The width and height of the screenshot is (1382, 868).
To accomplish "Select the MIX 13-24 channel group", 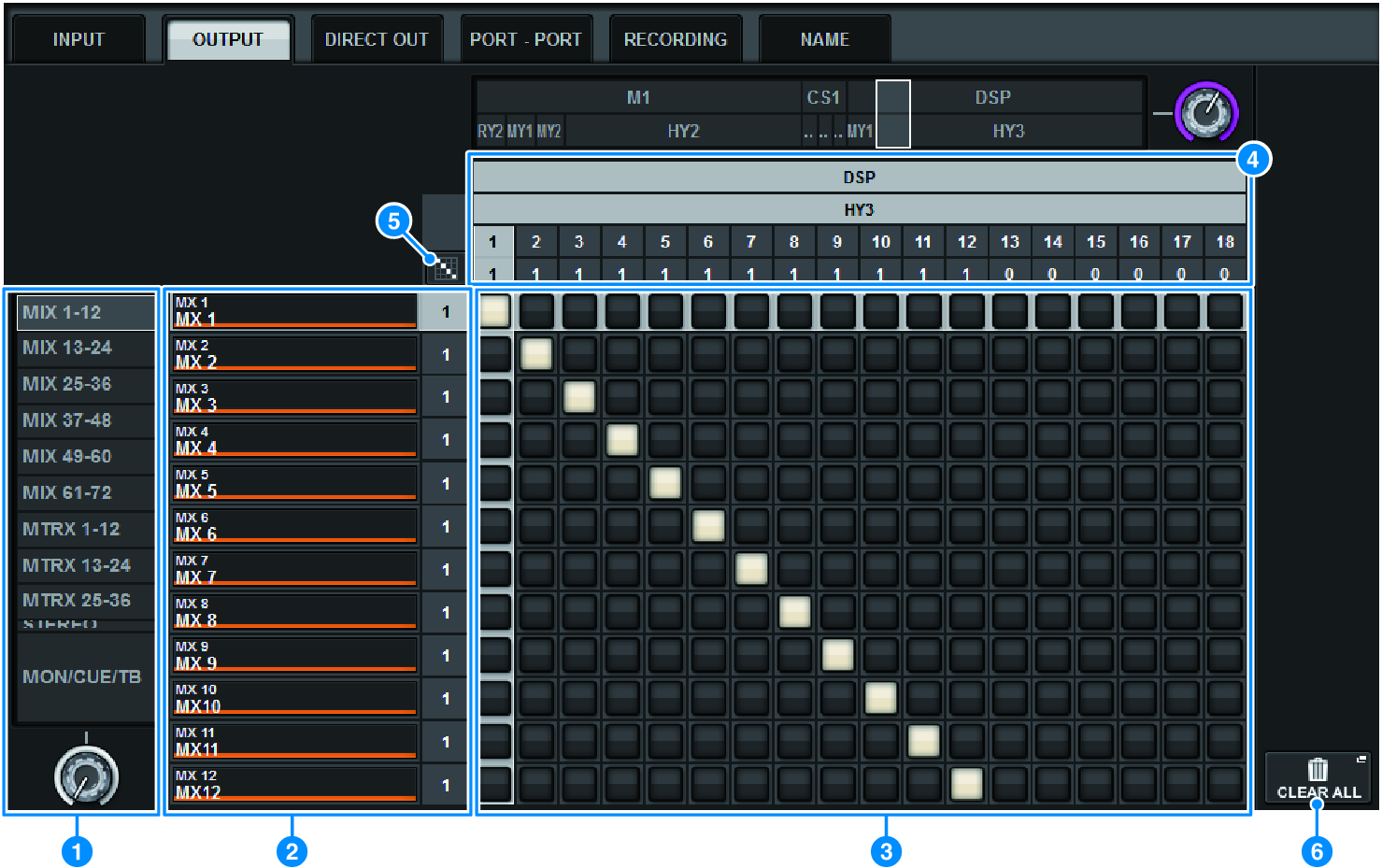I will point(85,348).
